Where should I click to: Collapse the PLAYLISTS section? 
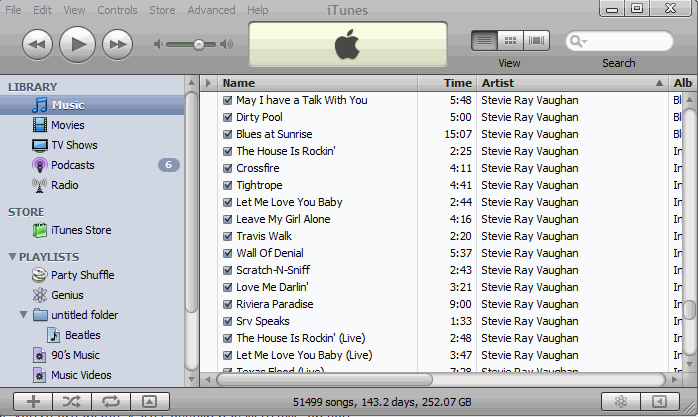click(11, 257)
